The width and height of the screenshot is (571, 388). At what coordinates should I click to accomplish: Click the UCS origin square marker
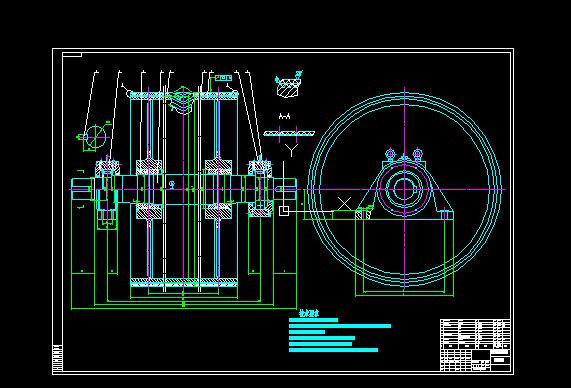coord(284,211)
